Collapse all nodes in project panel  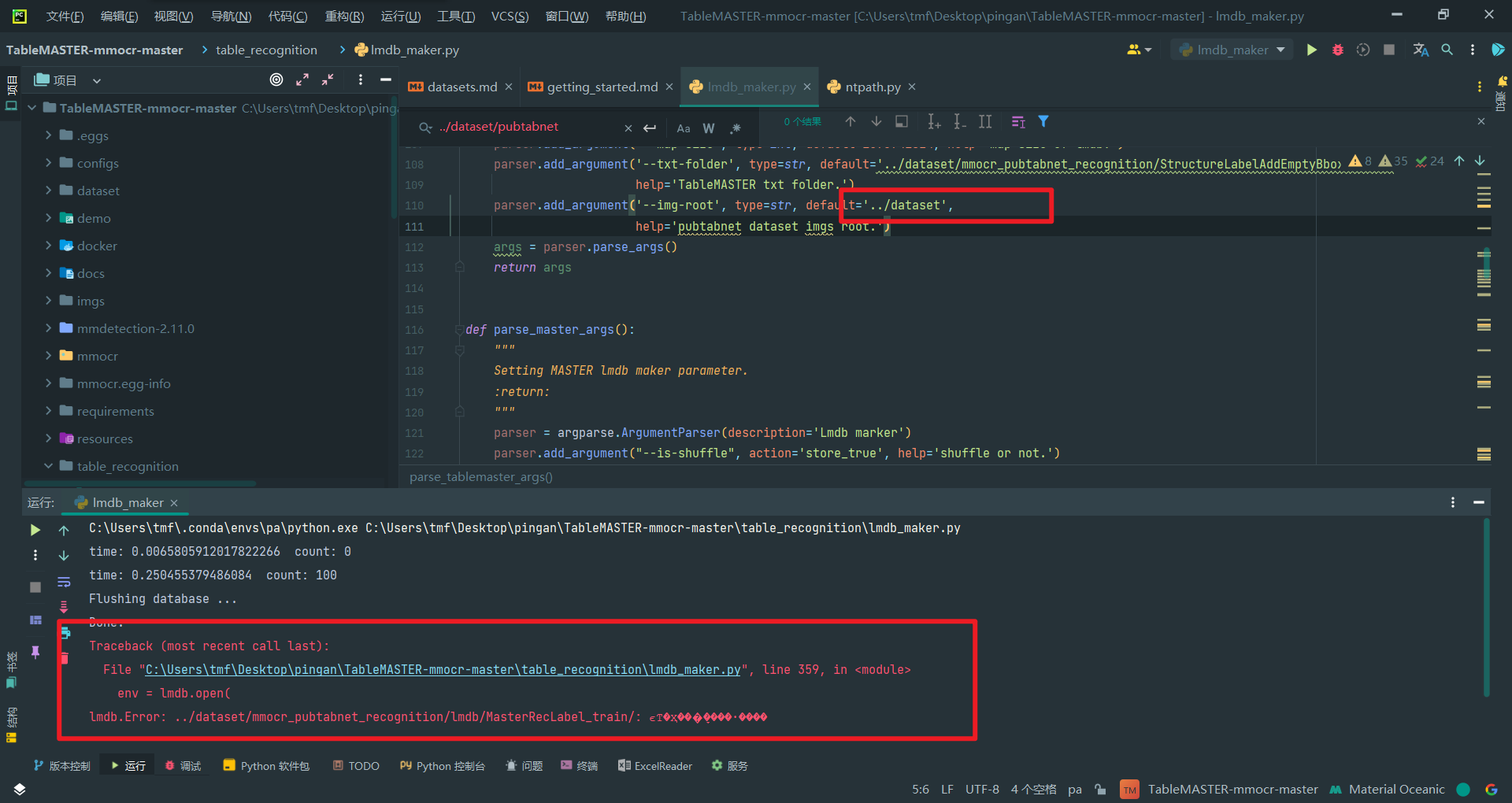pyautogui.click(x=328, y=80)
